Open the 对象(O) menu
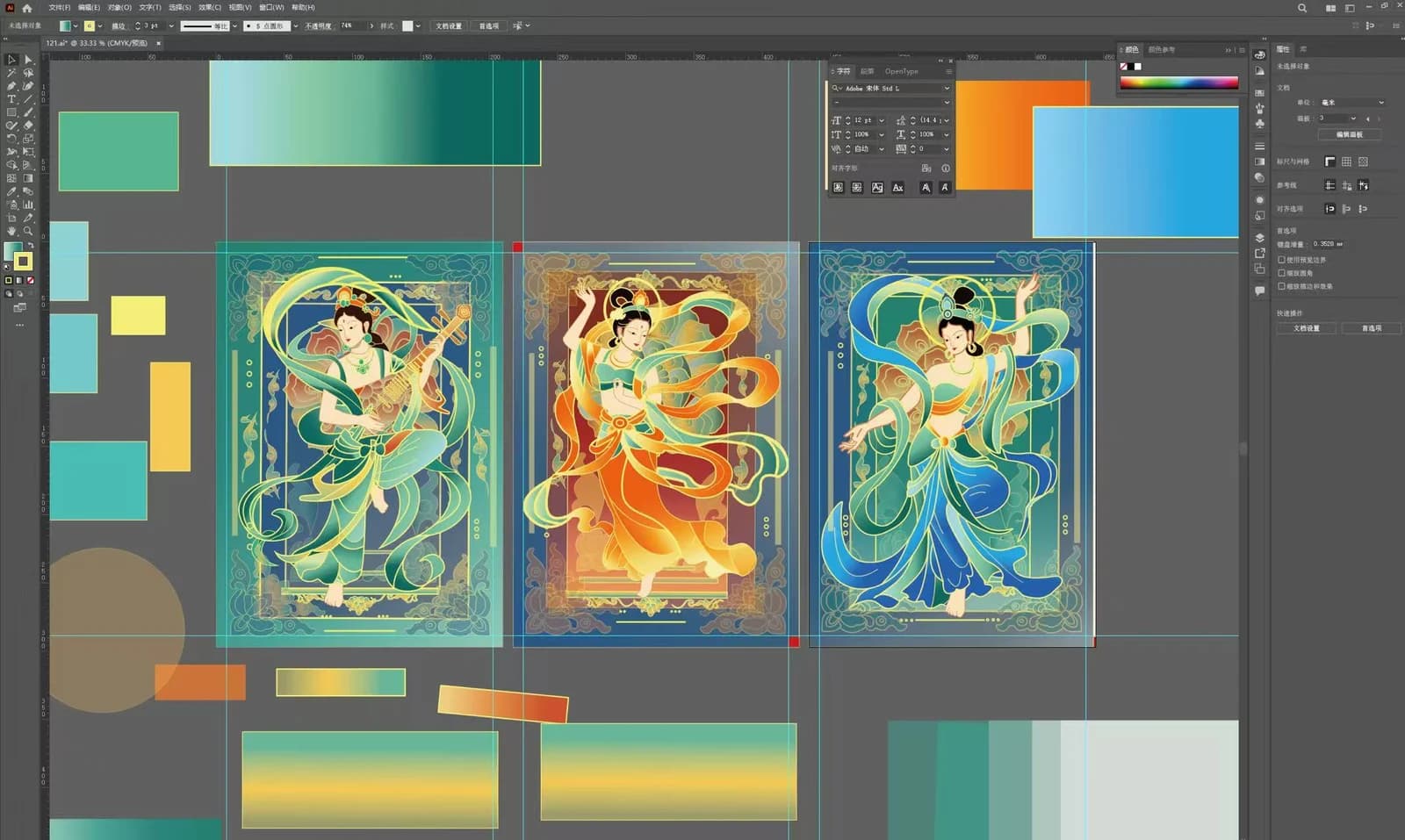This screenshot has height=840, width=1405. pos(119,7)
